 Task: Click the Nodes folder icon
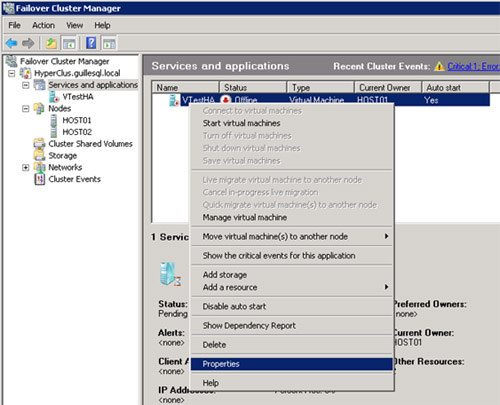pos(39,108)
